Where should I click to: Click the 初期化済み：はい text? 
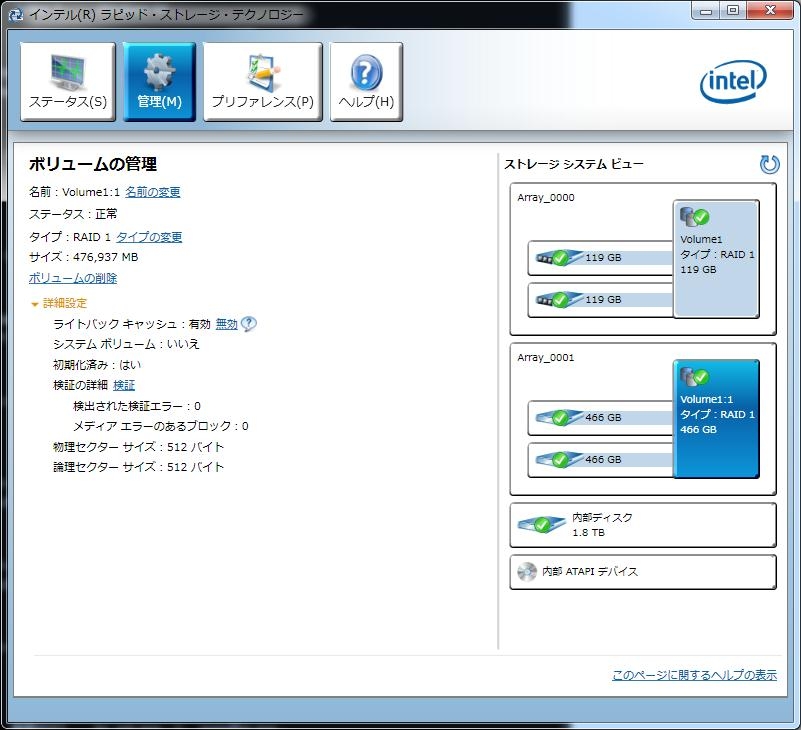[x=97, y=365]
